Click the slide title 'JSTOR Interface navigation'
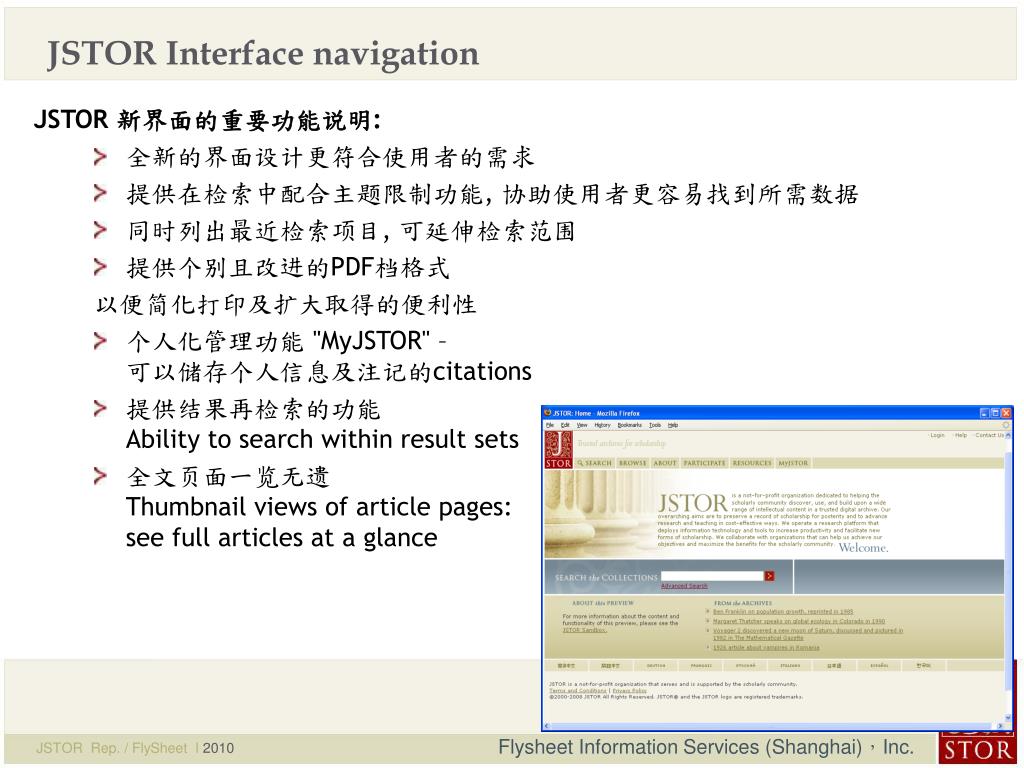Screen dimensions: 1024x768 click(263, 54)
